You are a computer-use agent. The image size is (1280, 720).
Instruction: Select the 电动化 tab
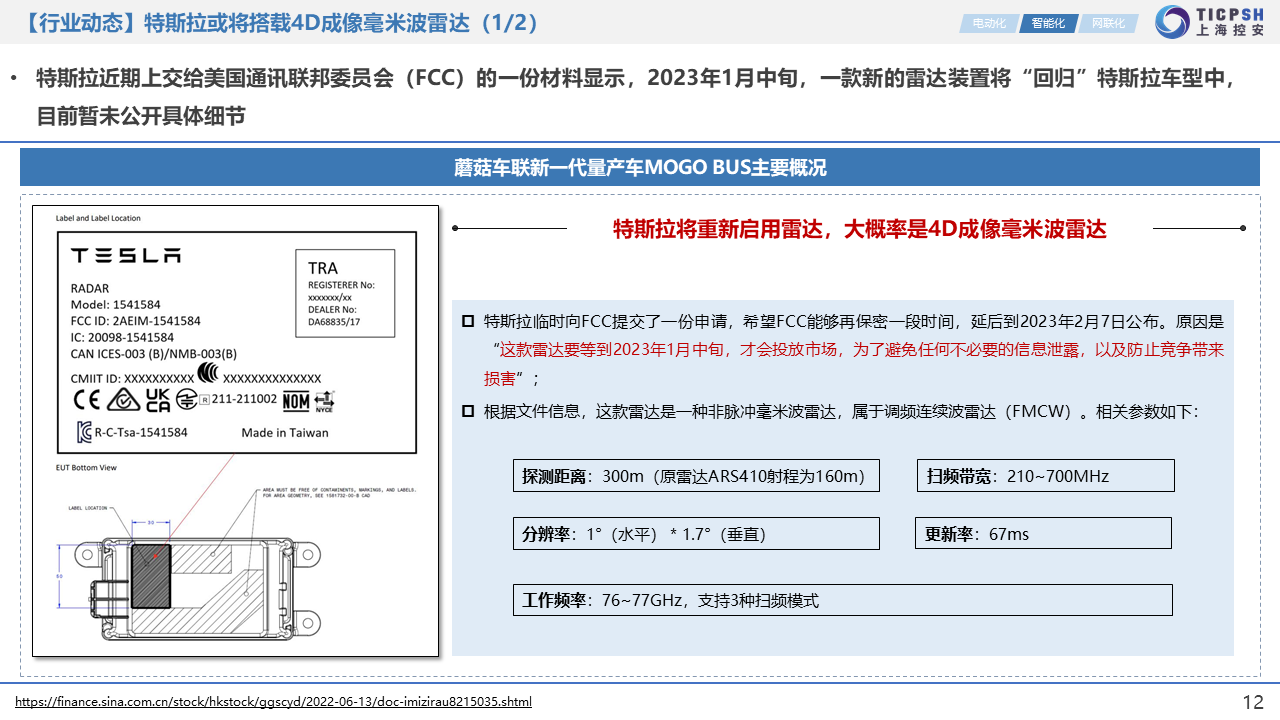click(x=989, y=23)
